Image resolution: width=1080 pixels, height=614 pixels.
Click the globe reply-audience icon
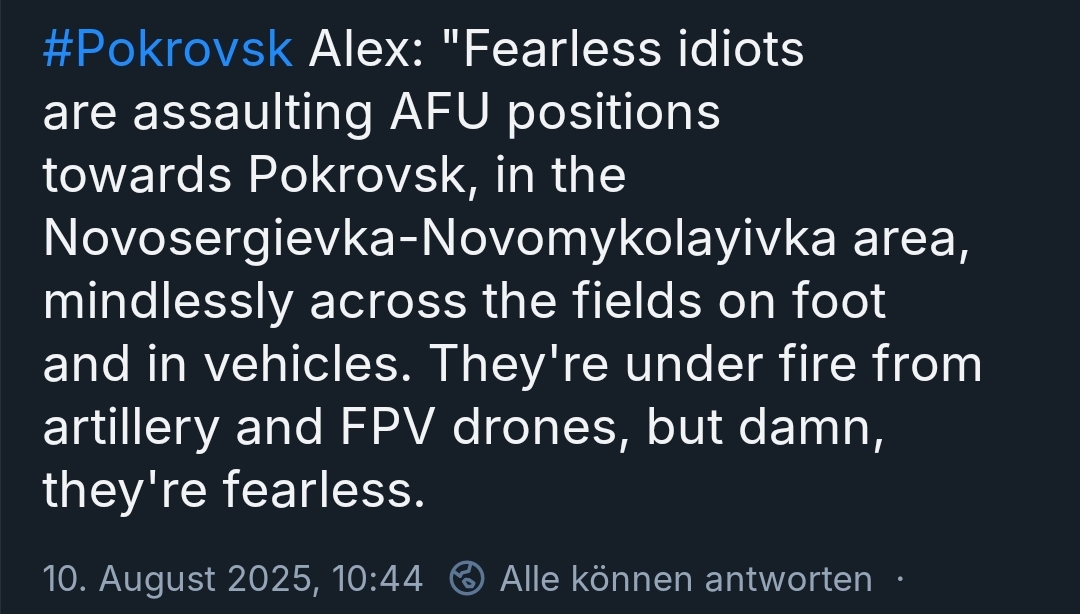(x=467, y=578)
